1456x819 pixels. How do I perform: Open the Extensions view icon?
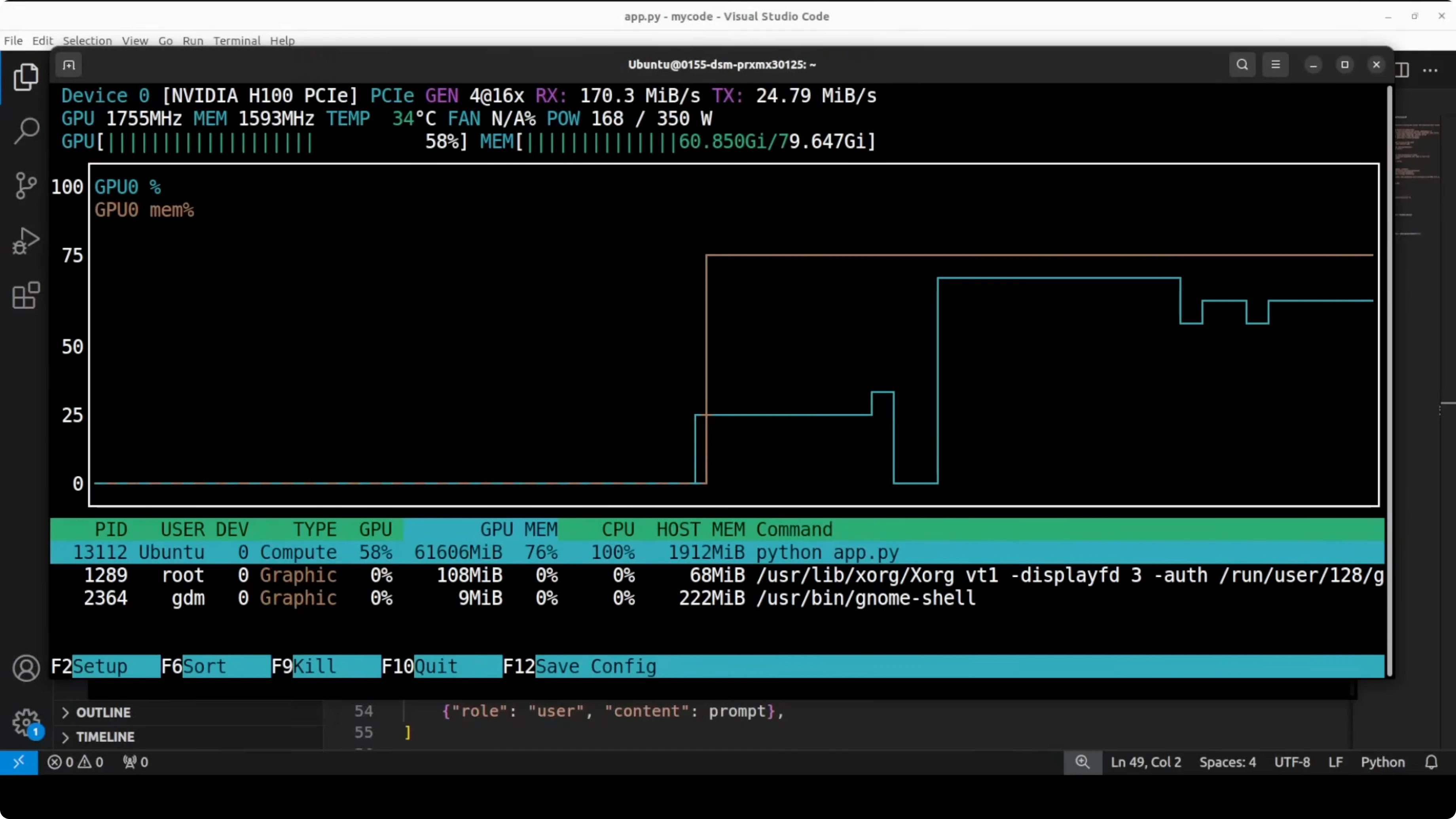tap(25, 296)
